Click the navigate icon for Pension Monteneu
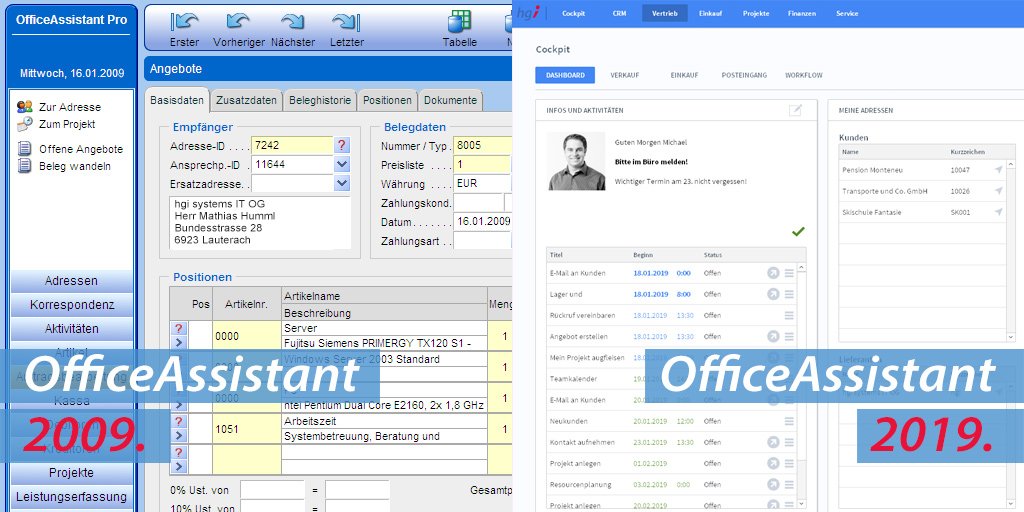 tap(998, 170)
